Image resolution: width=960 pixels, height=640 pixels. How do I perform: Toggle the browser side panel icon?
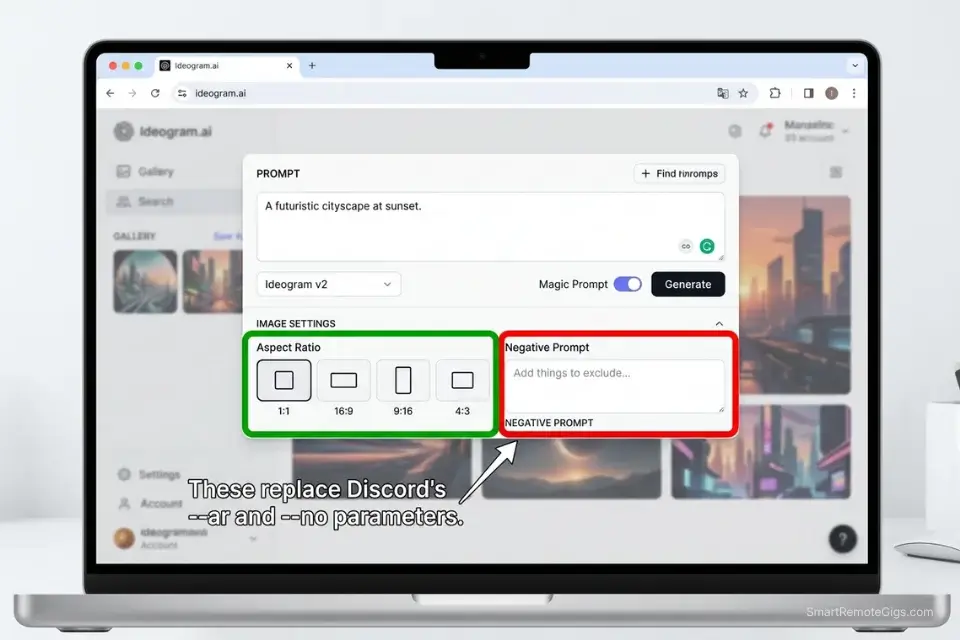809,93
